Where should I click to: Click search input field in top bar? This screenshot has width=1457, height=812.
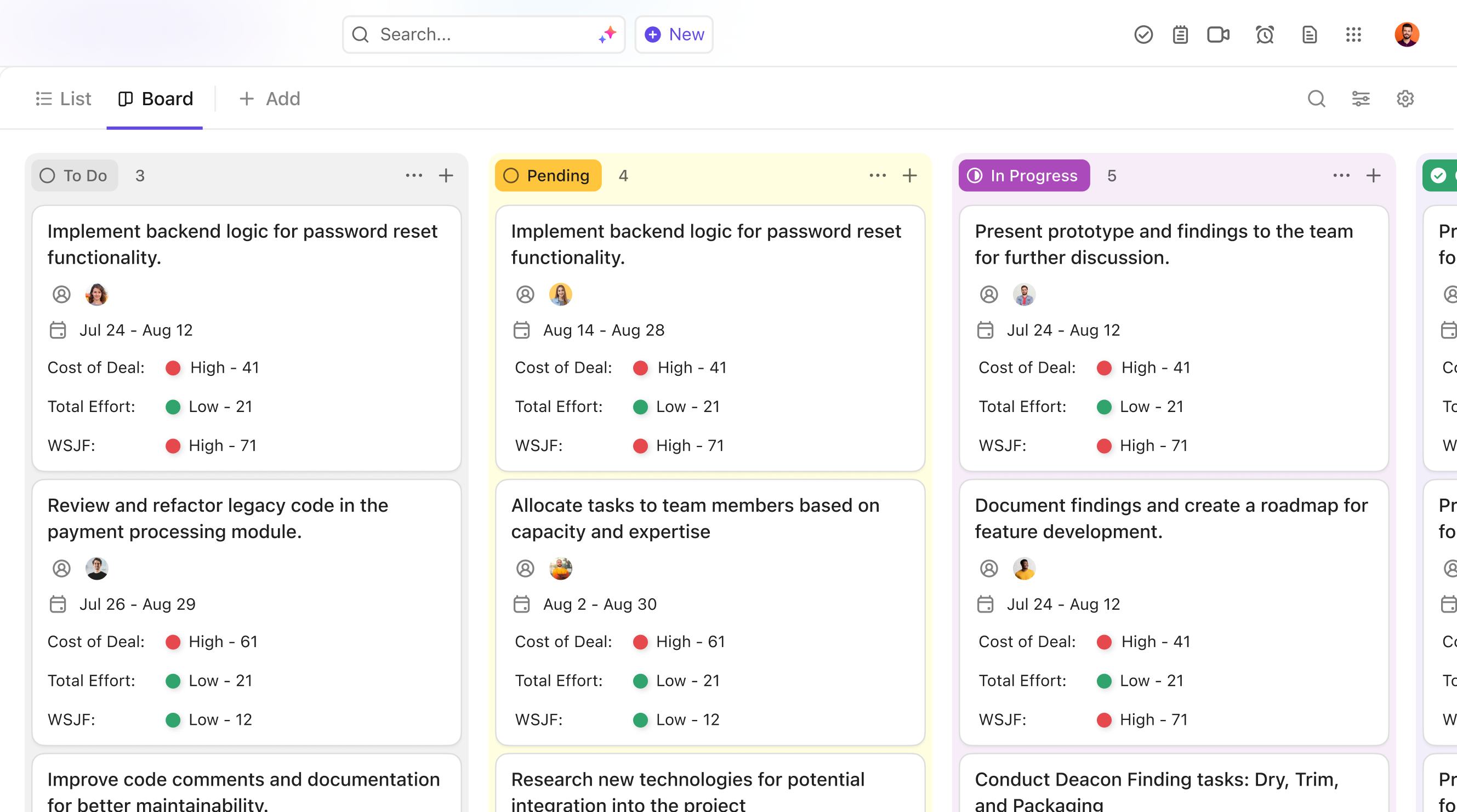coord(485,34)
